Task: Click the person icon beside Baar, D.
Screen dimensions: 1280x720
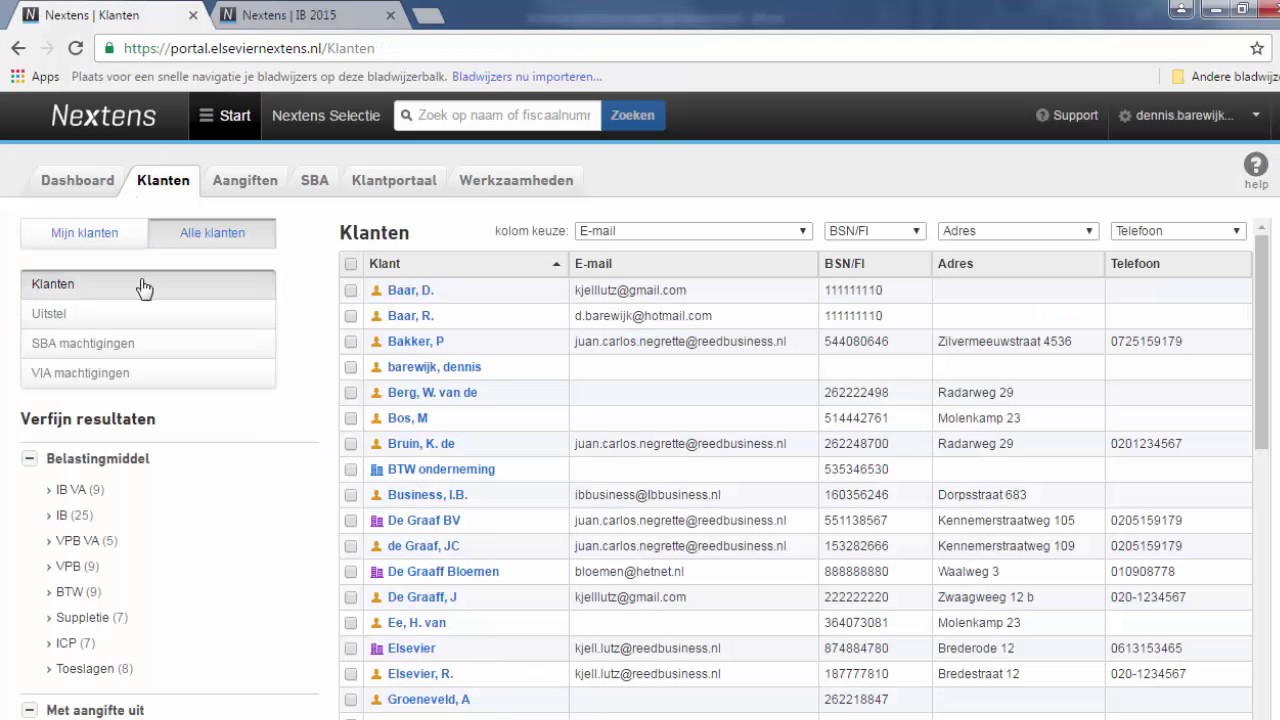Action: pyautogui.click(x=377, y=290)
